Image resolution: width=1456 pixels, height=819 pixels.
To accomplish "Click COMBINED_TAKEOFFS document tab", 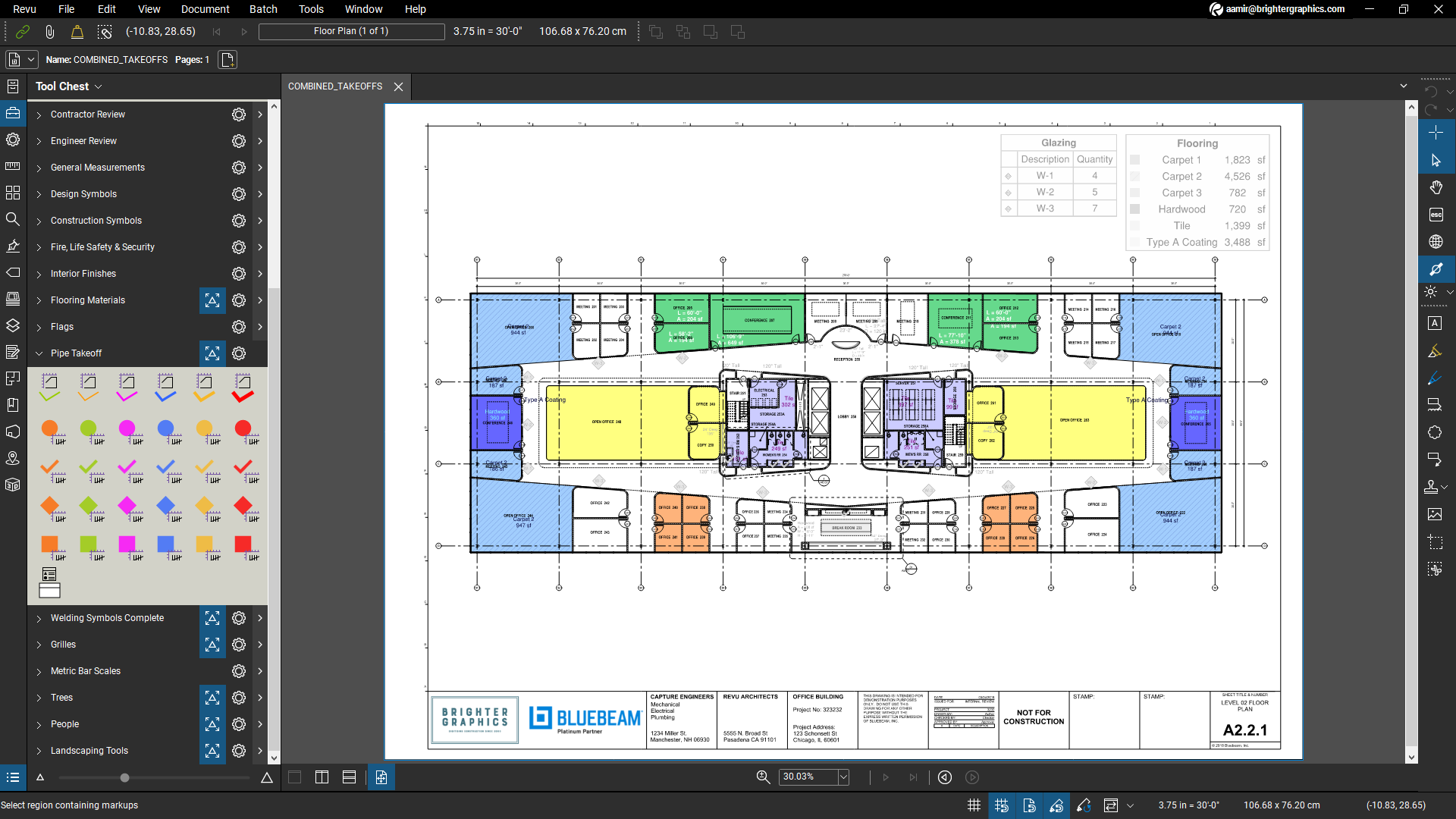I will (336, 86).
